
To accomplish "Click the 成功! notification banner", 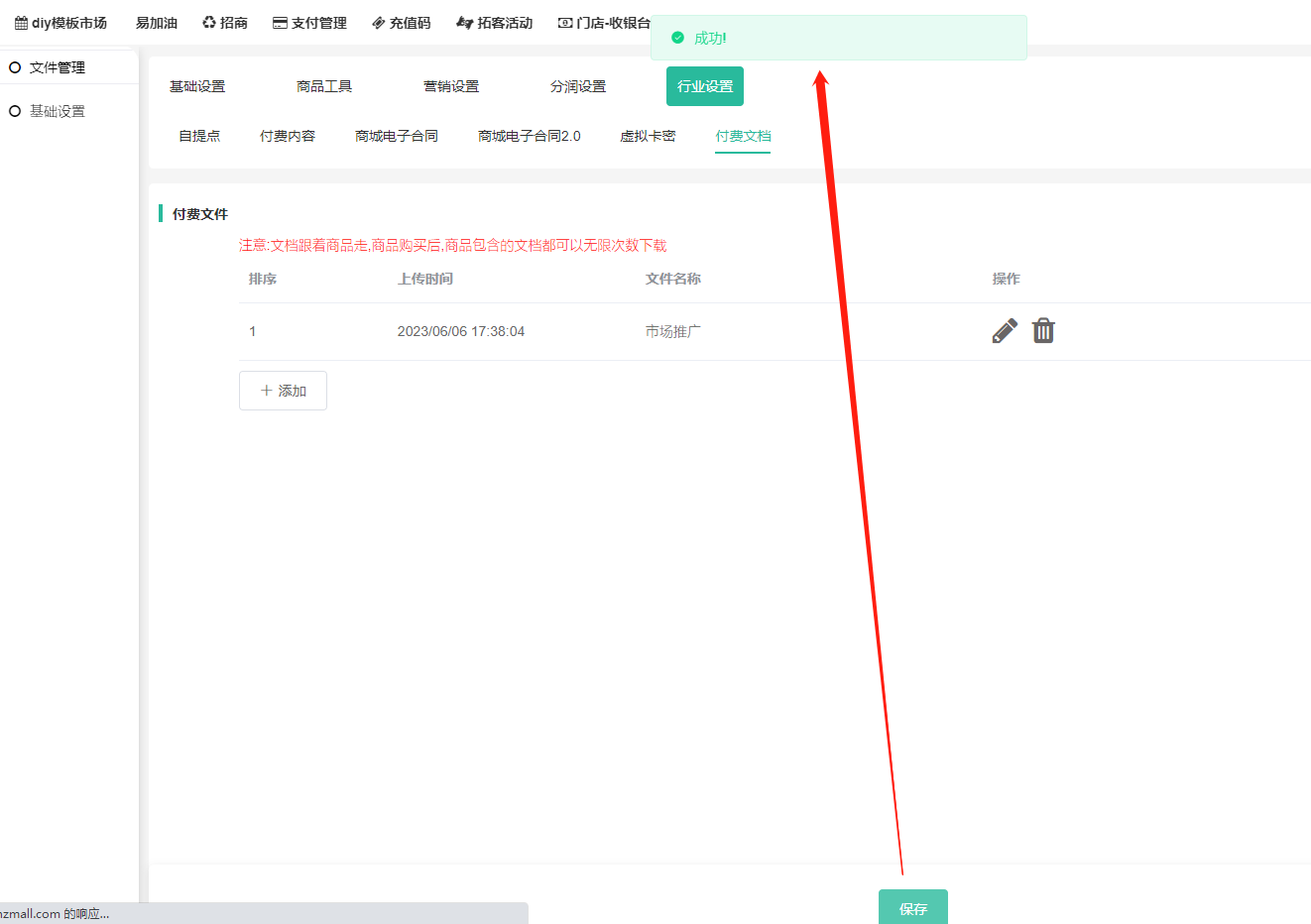I will pyautogui.click(x=838, y=38).
